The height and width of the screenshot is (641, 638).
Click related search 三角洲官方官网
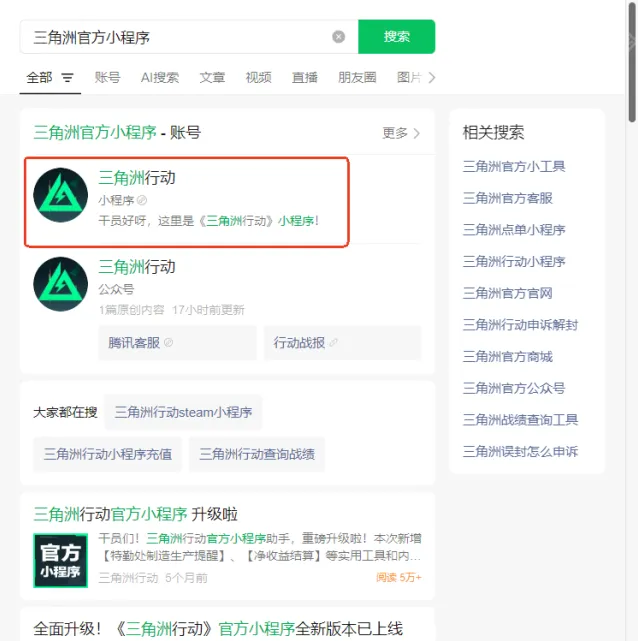pyautogui.click(x=508, y=293)
